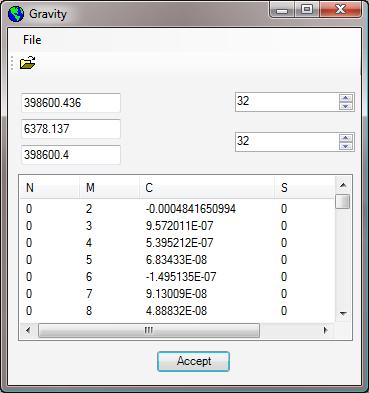Click M value 7 in the list
369x393 pixels.
(x=89, y=294)
